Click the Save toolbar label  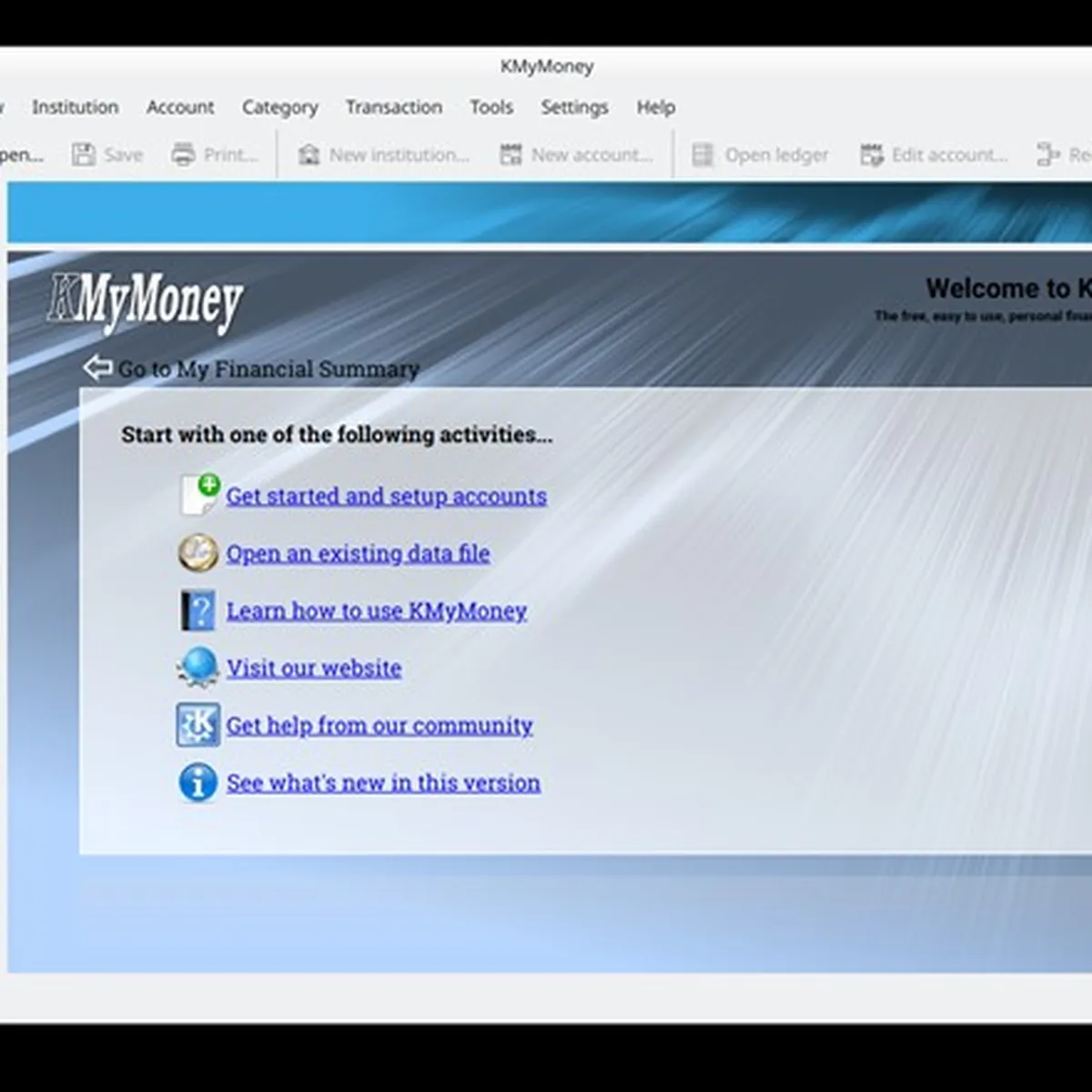[123, 155]
